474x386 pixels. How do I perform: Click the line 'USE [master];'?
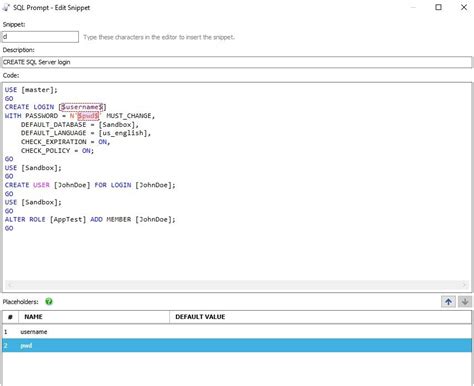[31, 90]
